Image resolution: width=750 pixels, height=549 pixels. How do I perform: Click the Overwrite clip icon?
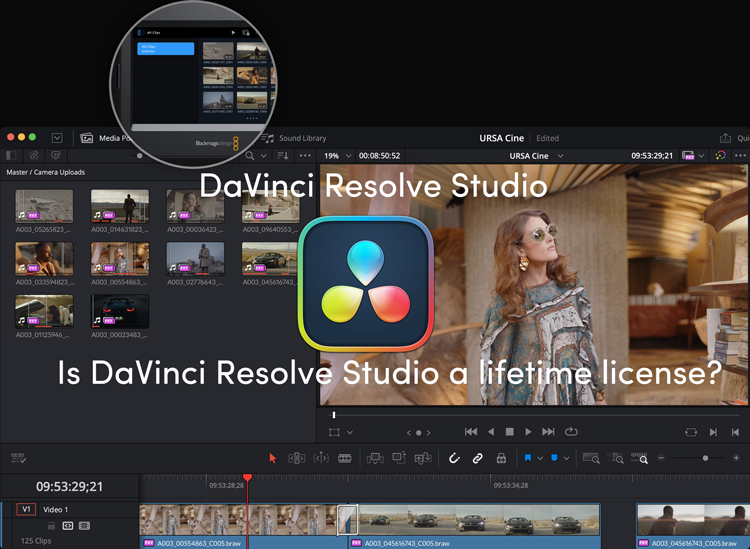pyautogui.click(x=399, y=458)
